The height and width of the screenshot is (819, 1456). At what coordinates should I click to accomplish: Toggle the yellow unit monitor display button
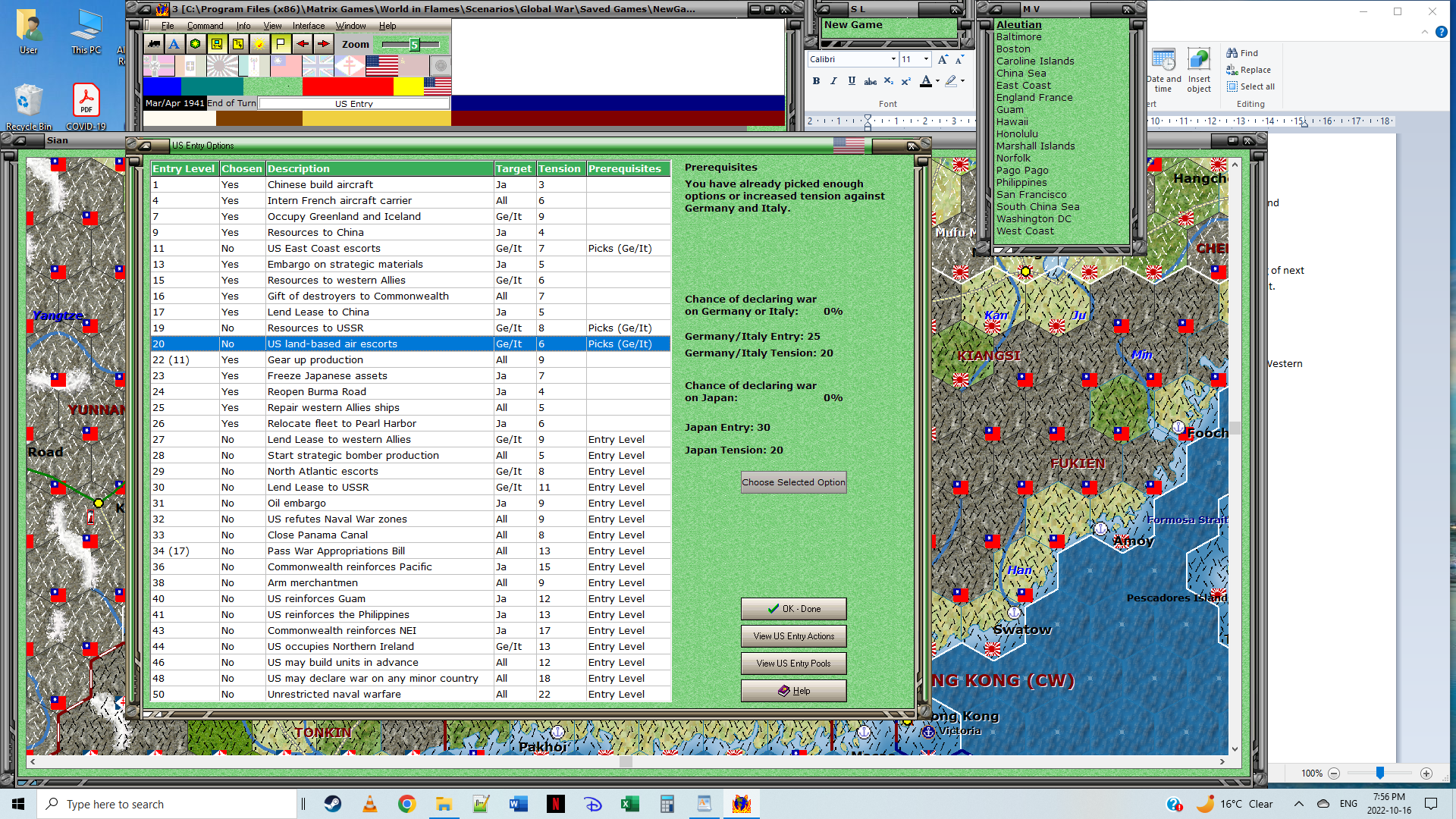pos(217,44)
